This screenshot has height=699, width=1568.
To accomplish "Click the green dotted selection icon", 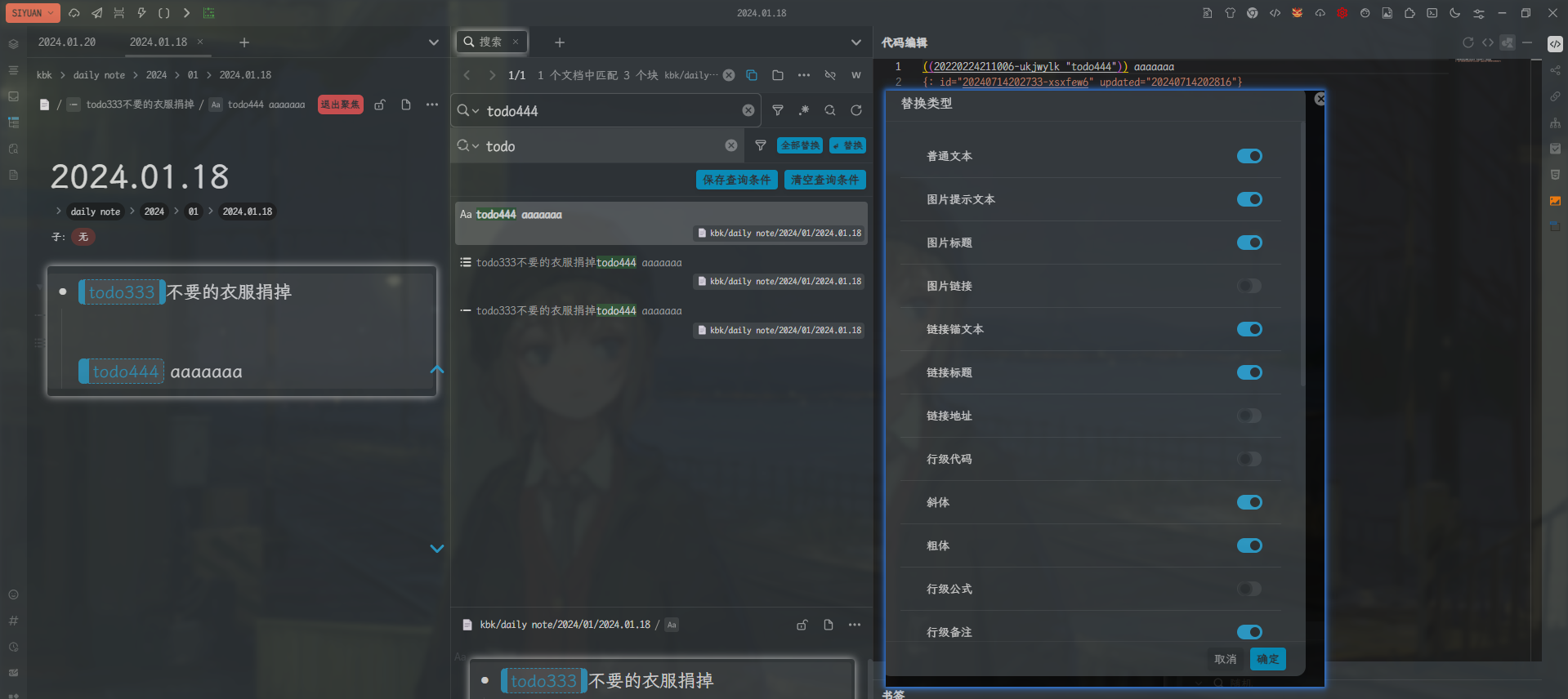I will (209, 13).
